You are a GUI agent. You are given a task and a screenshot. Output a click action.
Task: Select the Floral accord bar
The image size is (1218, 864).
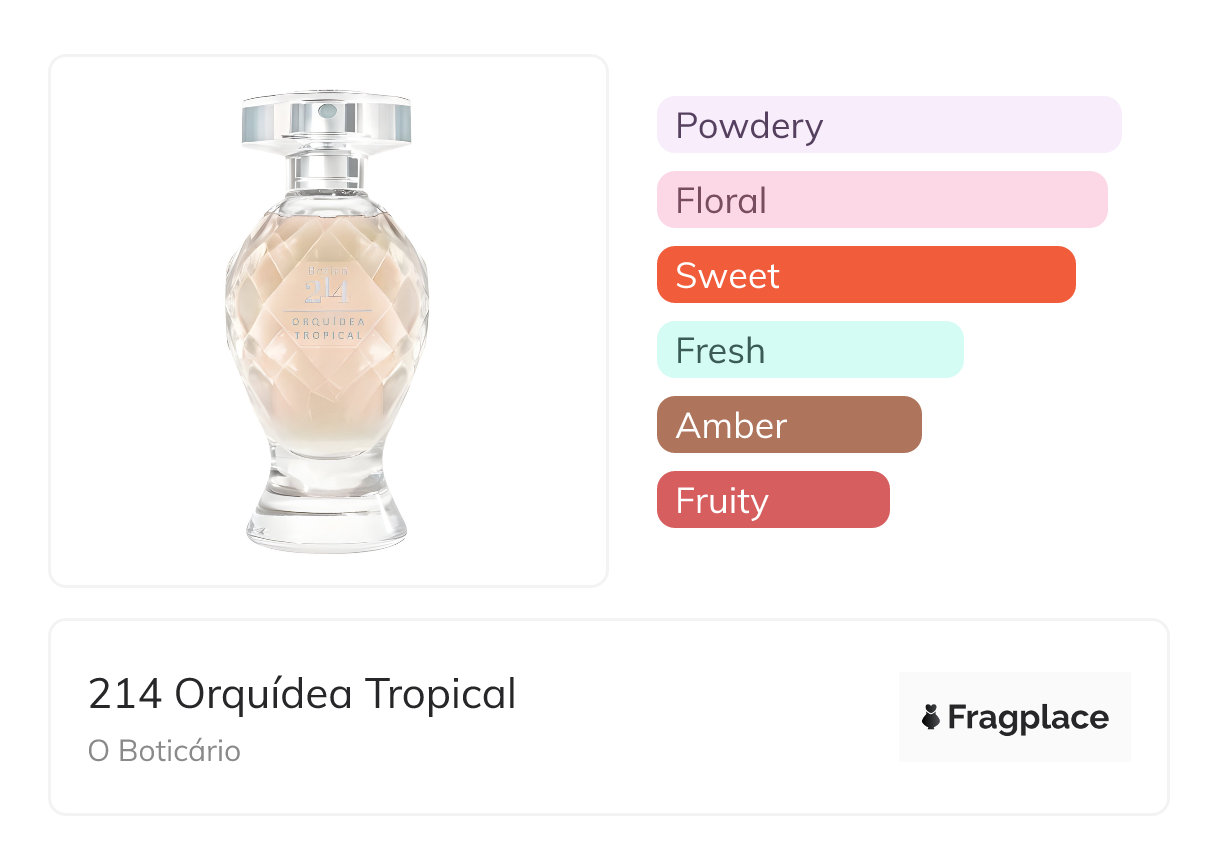pos(882,200)
